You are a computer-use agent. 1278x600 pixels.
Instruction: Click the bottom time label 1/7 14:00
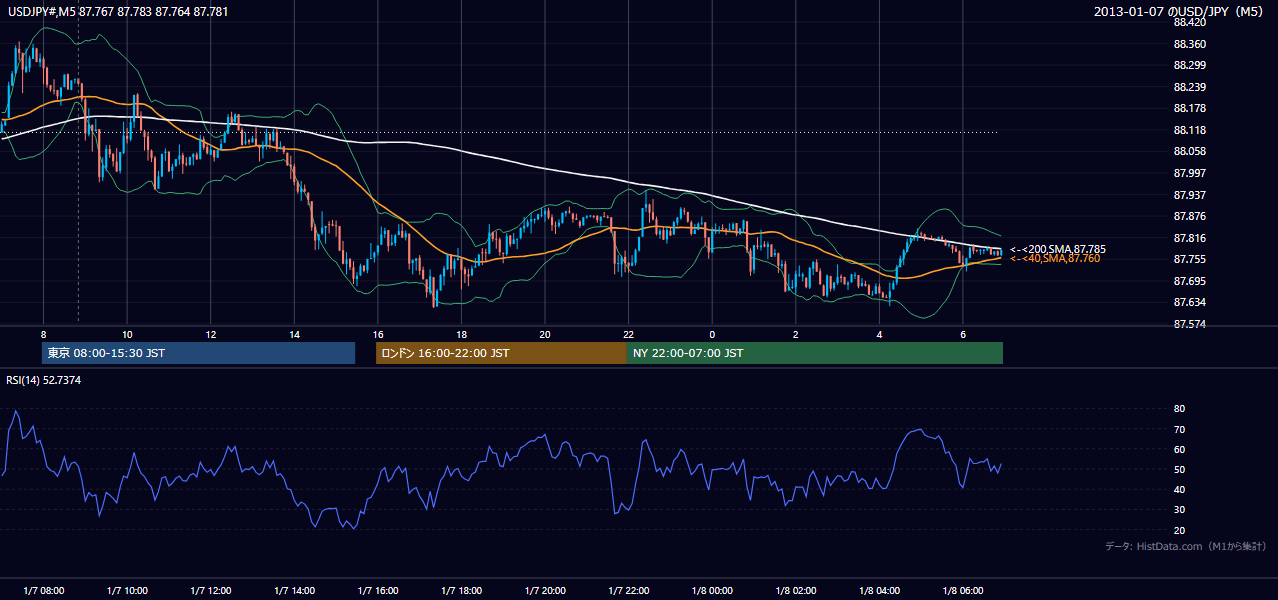pyautogui.click(x=294, y=590)
